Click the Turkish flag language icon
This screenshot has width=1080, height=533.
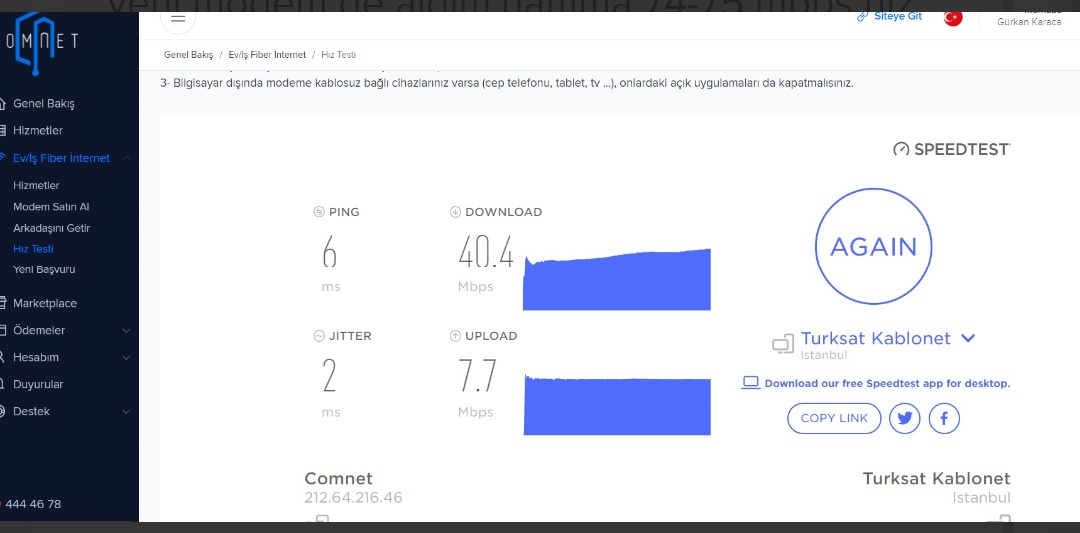click(953, 19)
